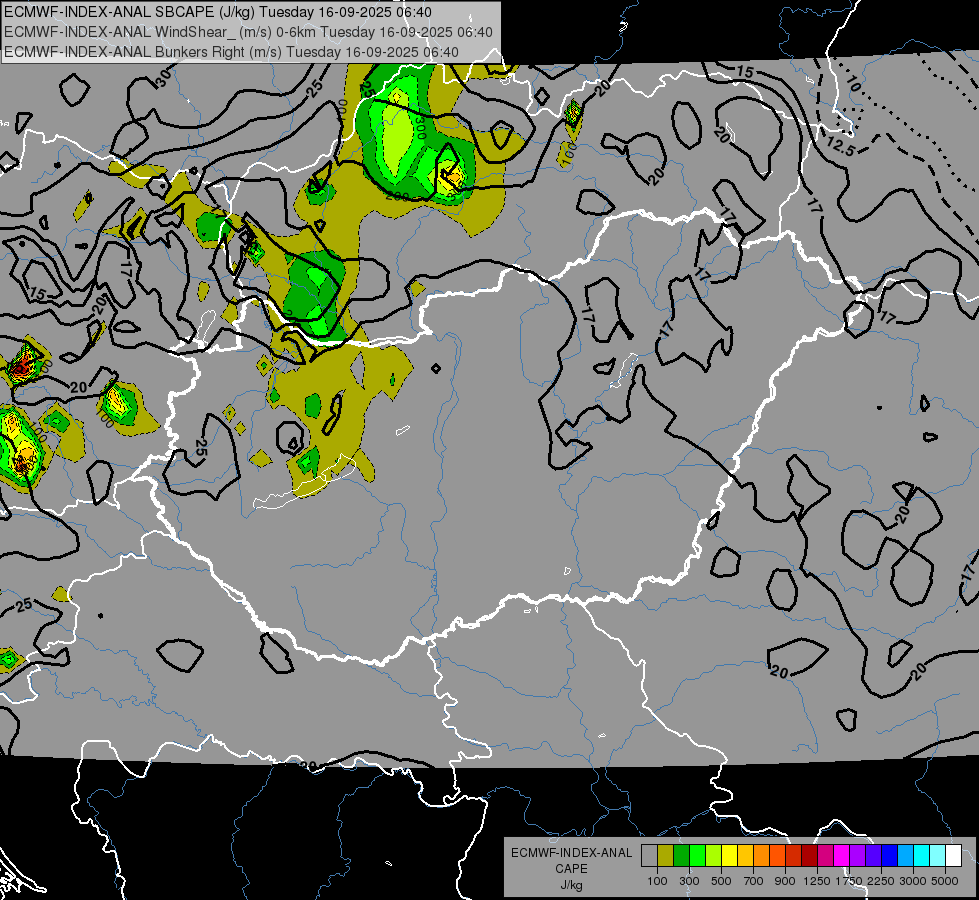Select the dark red swatch before 1250

click(x=809, y=856)
